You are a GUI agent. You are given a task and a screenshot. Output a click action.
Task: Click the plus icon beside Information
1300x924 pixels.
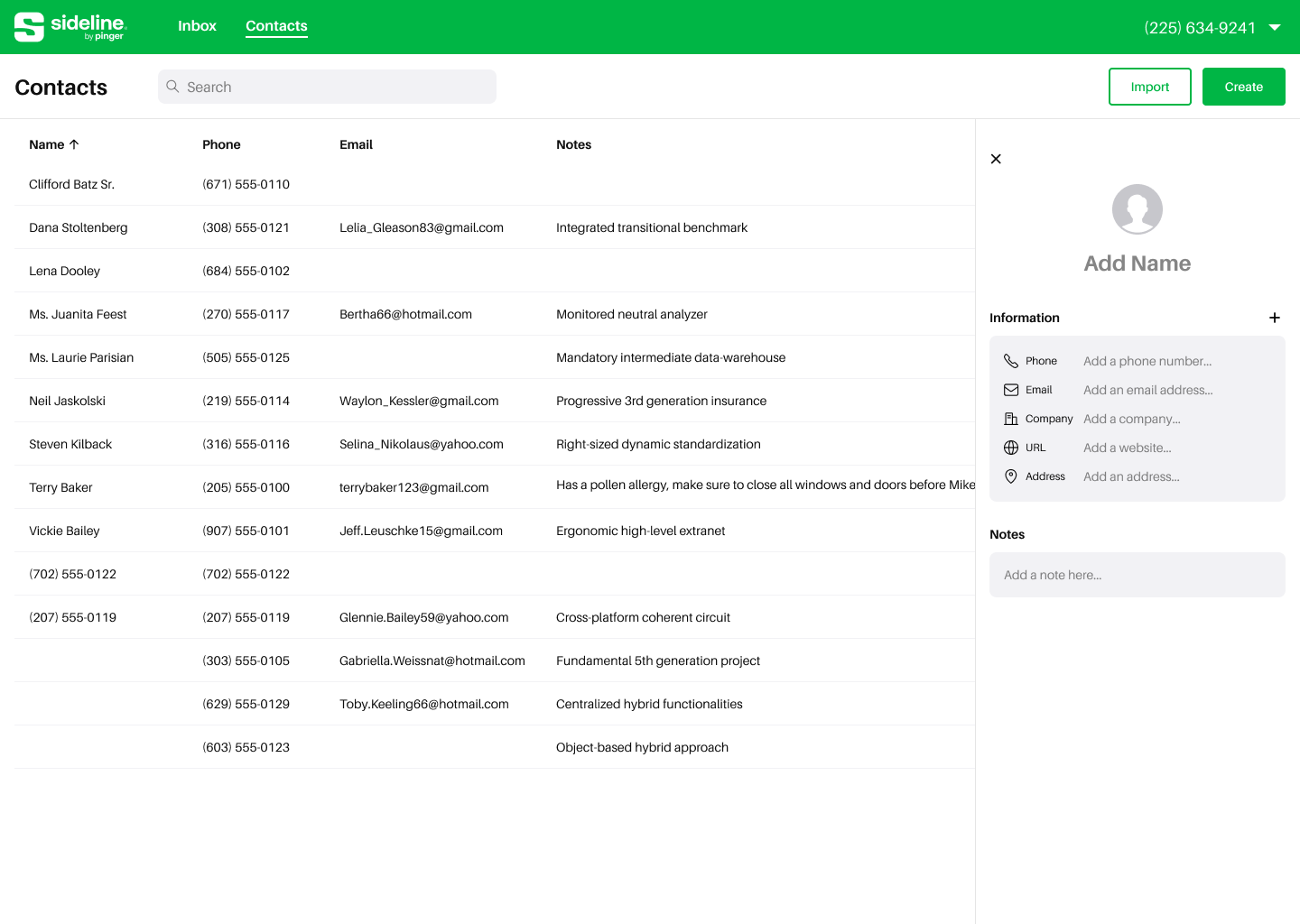pyautogui.click(x=1275, y=318)
